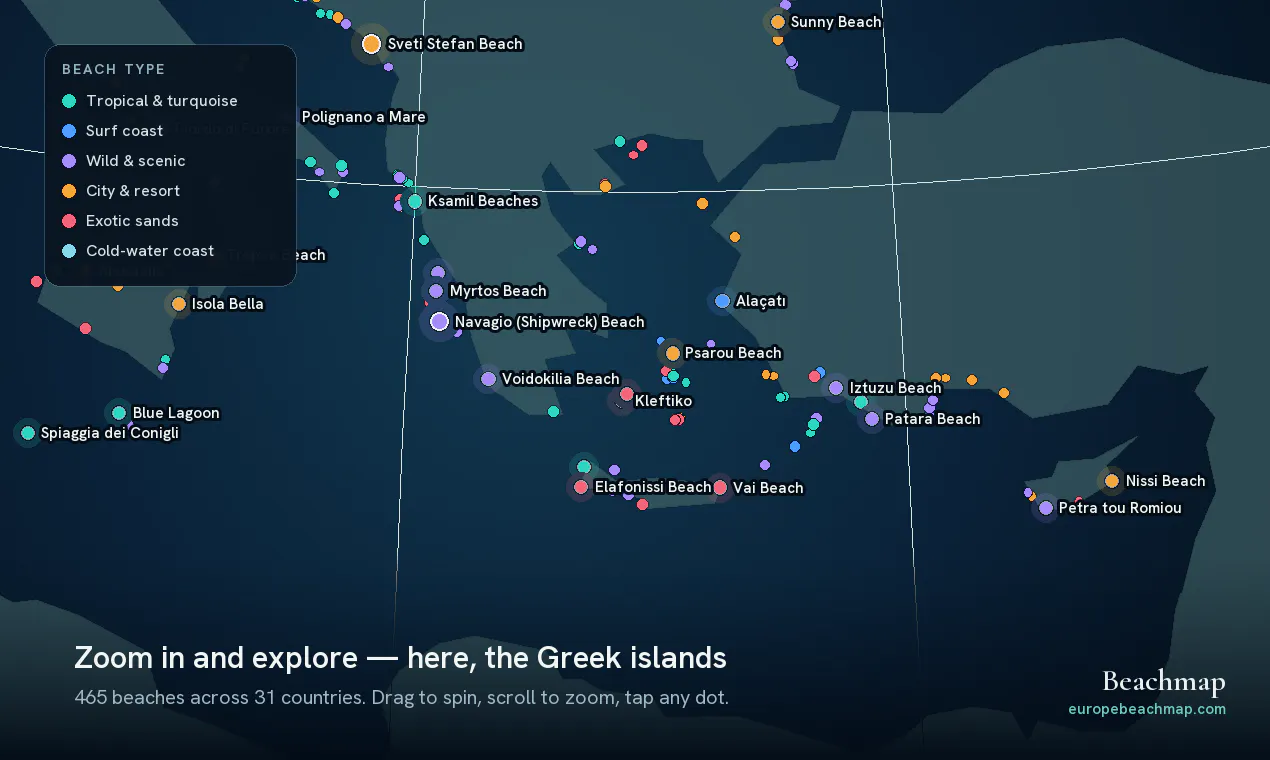Select the Kleftiko pink marker
The image size is (1270, 760).
click(627, 394)
